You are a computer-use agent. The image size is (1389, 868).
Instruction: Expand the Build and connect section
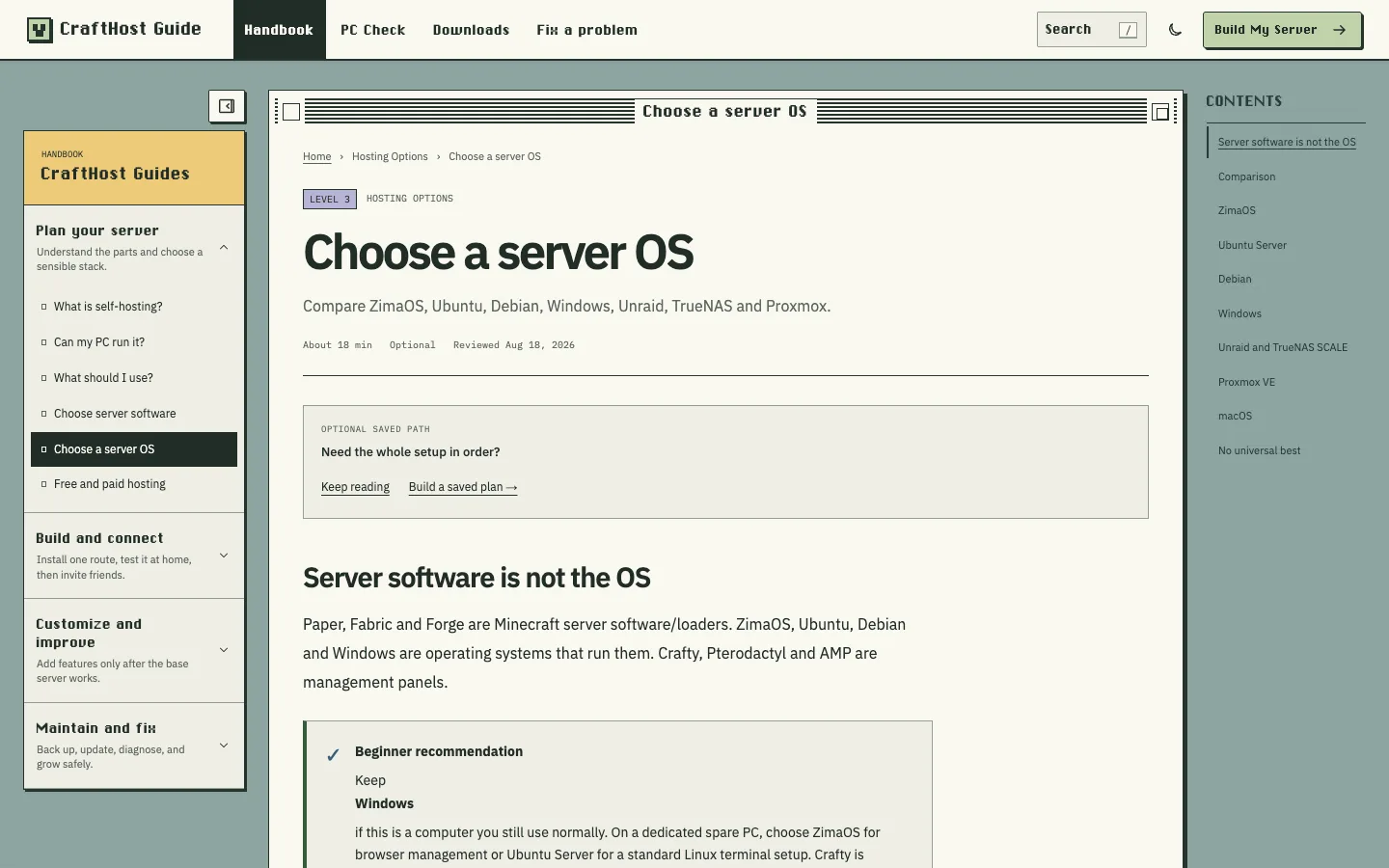click(134, 556)
